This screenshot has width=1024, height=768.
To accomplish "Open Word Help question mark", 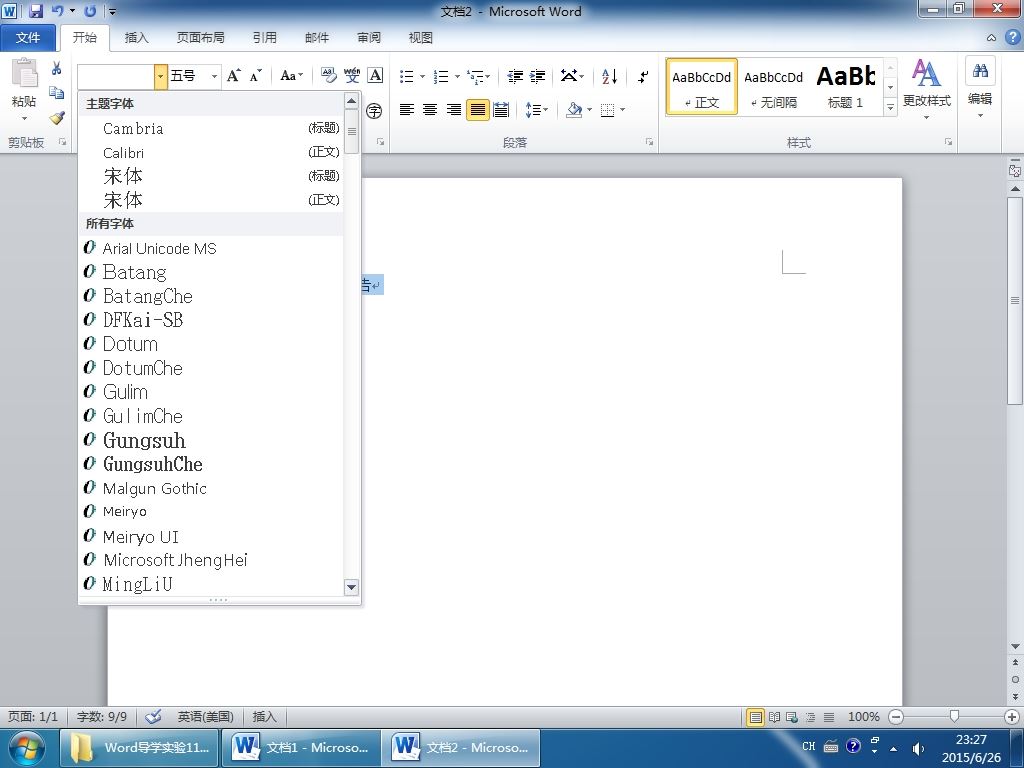I will pyautogui.click(x=1012, y=37).
